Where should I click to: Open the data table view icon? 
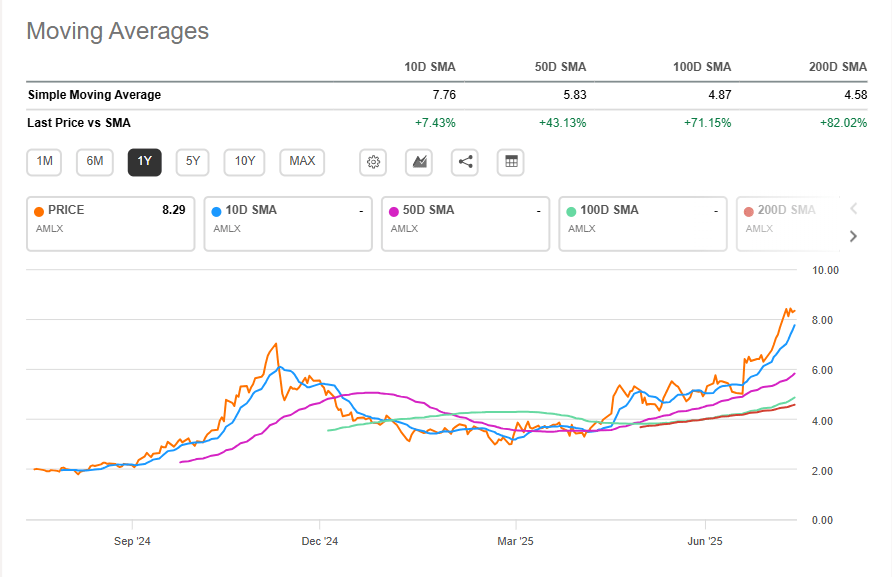pyautogui.click(x=510, y=162)
